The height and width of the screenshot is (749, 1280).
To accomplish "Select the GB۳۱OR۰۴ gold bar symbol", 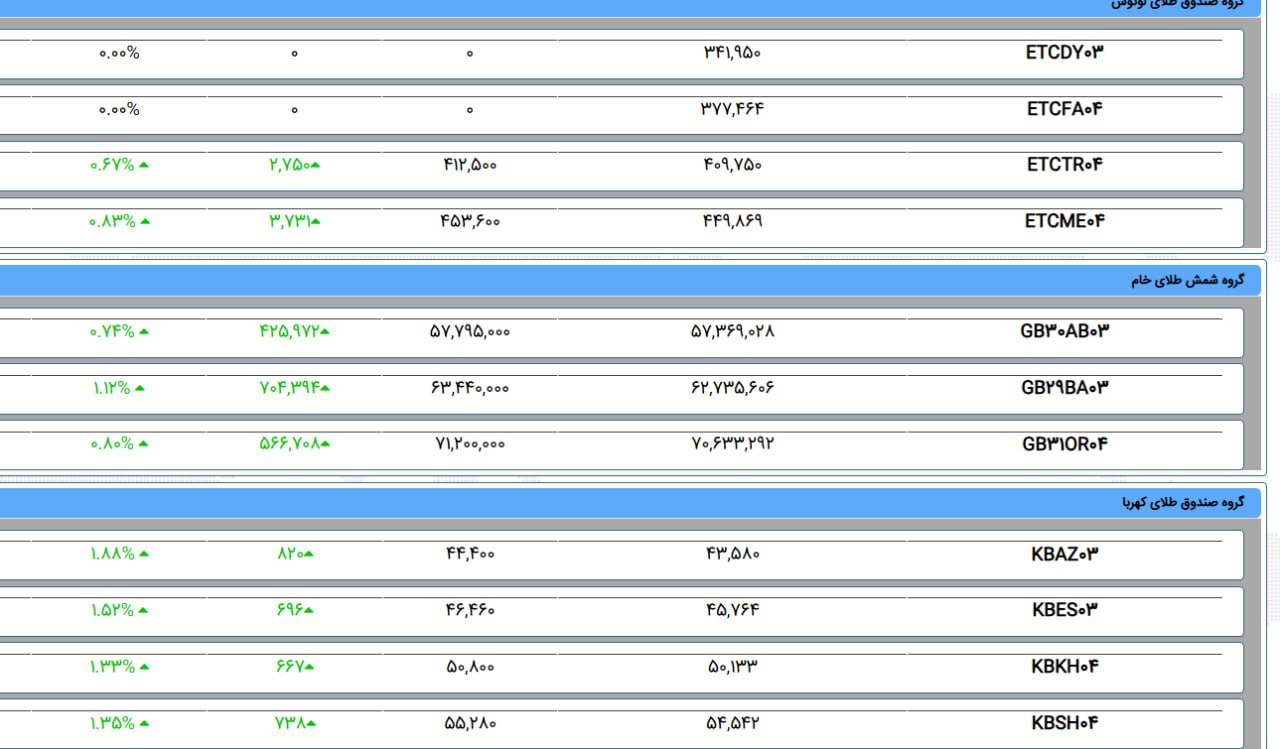I will coord(1065,444).
